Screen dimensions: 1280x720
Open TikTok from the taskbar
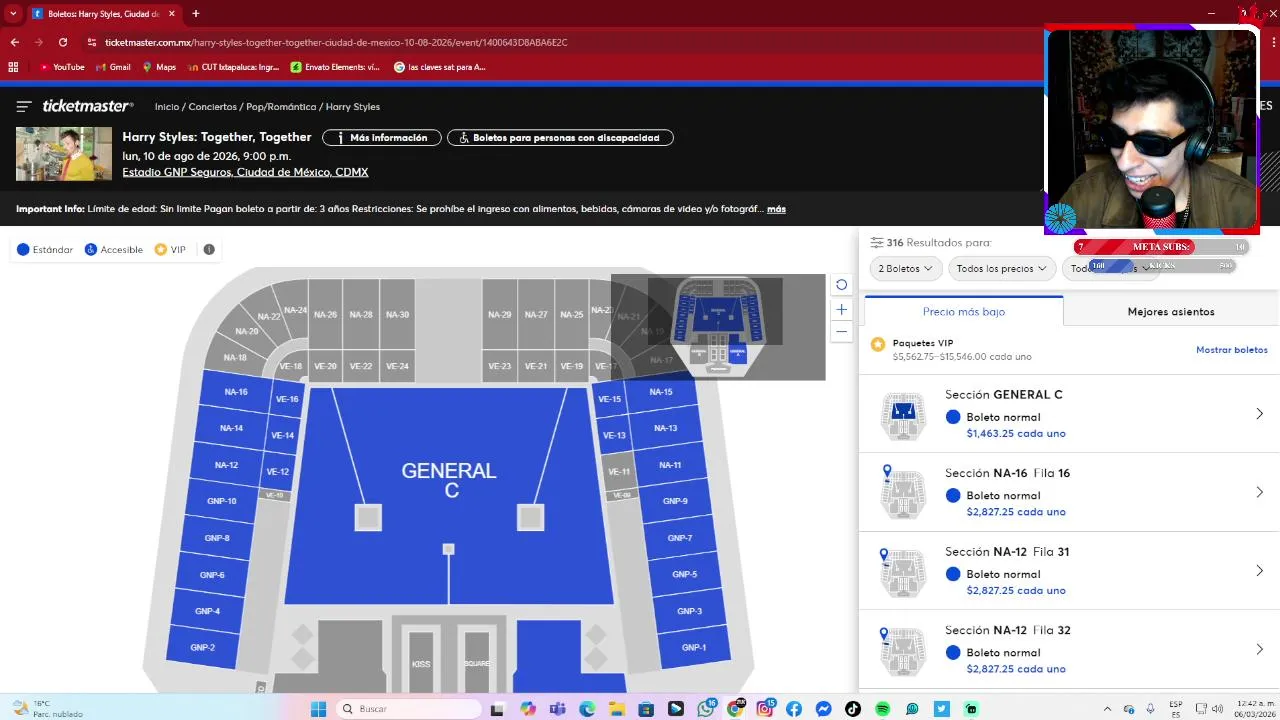pyautogui.click(x=853, y=709)
